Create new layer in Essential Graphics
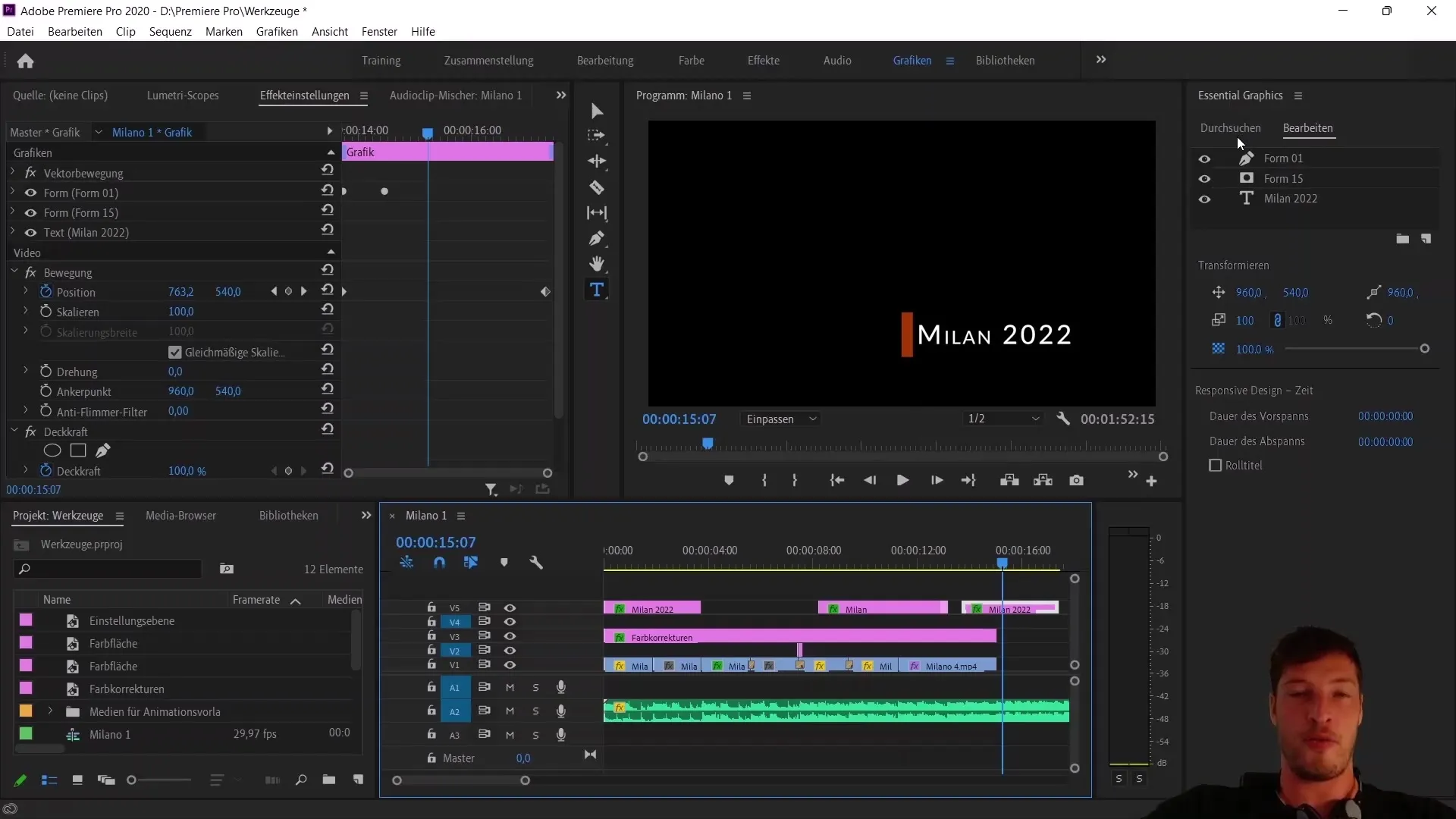 pyautogui.click(x=1426, y=239)
